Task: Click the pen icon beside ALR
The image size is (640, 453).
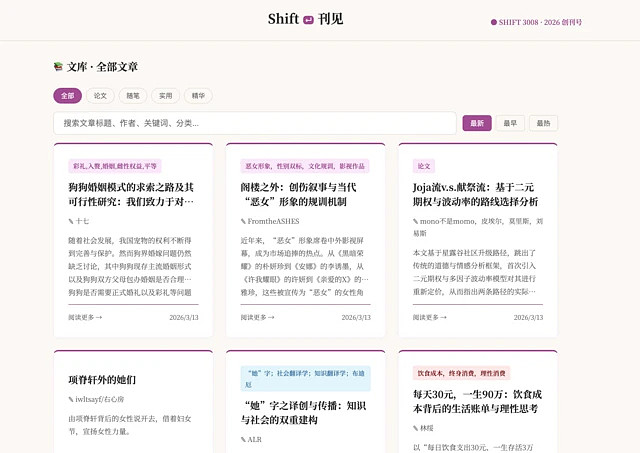Action: tap(243, 440)
